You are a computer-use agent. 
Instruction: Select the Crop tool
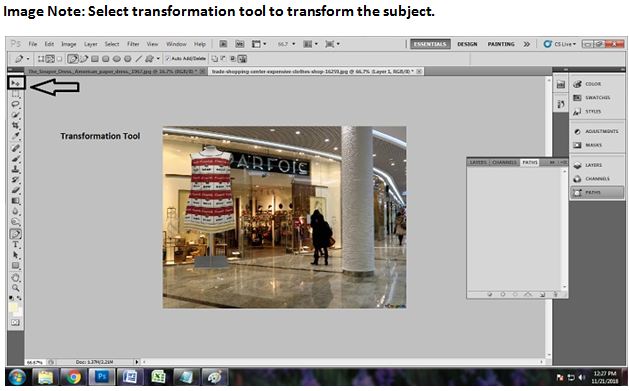point(15,125)
